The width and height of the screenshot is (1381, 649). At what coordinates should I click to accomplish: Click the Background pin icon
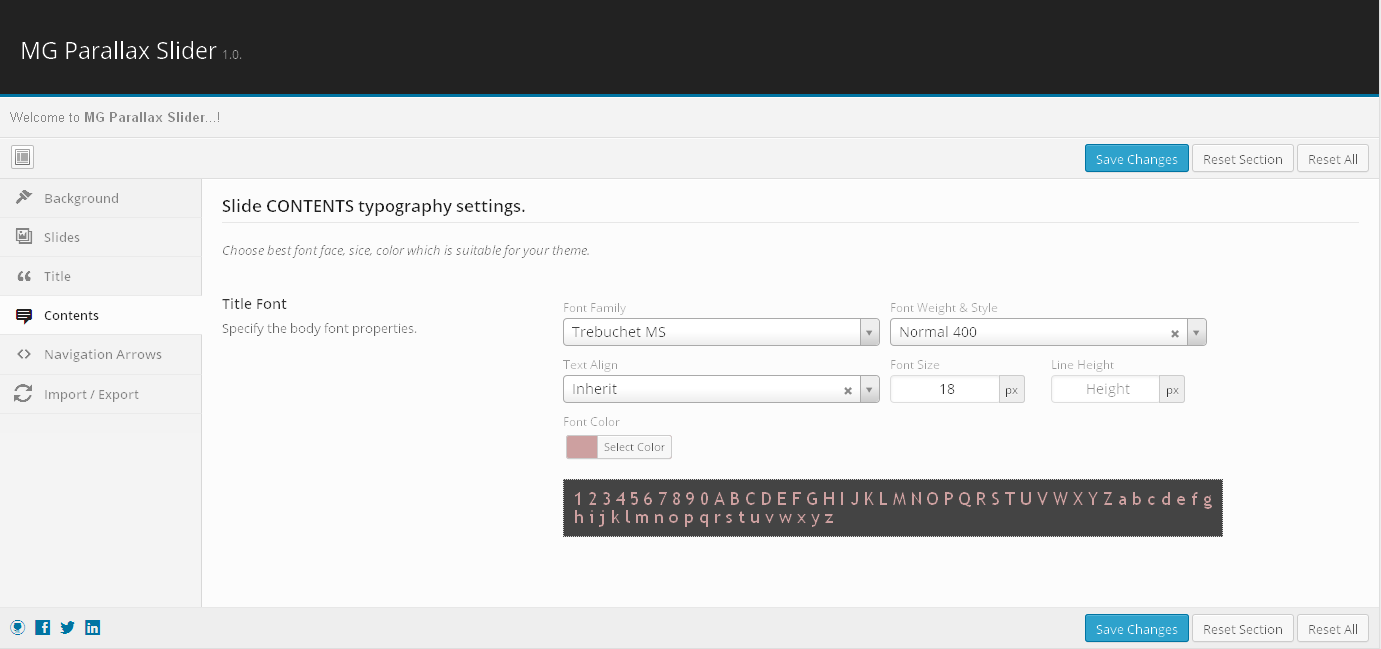point(24,197)
